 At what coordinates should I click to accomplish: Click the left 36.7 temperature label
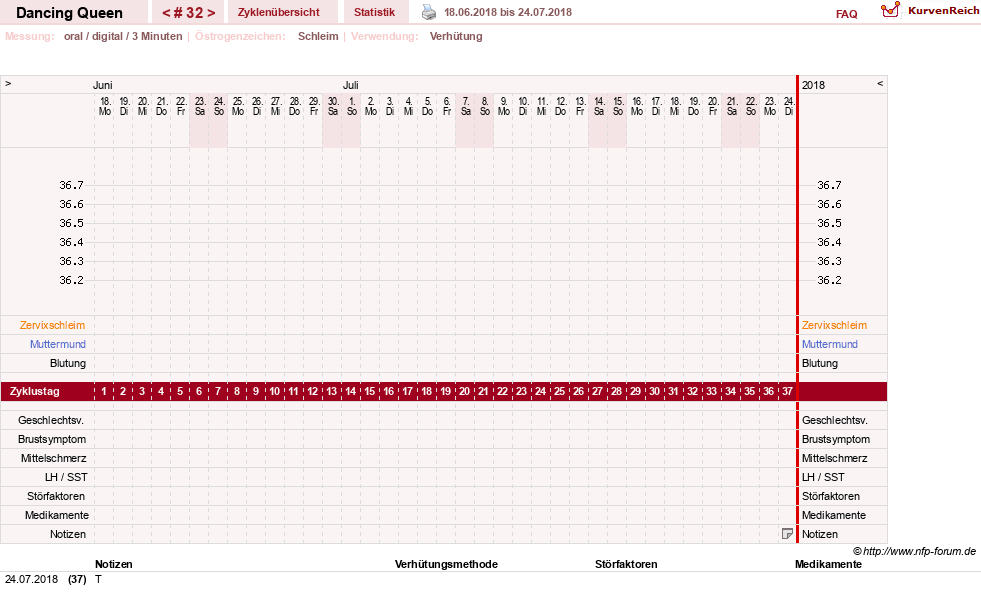(x=71, y=185)
